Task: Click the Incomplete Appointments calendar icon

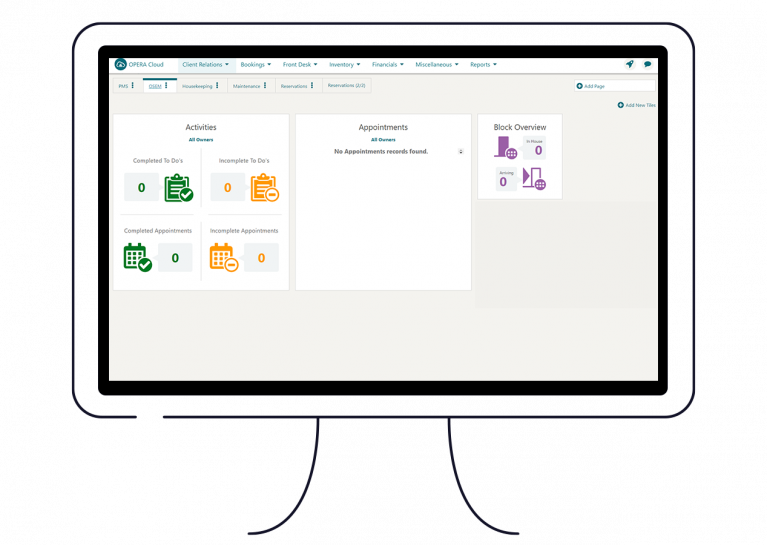Action: (224, 258)
